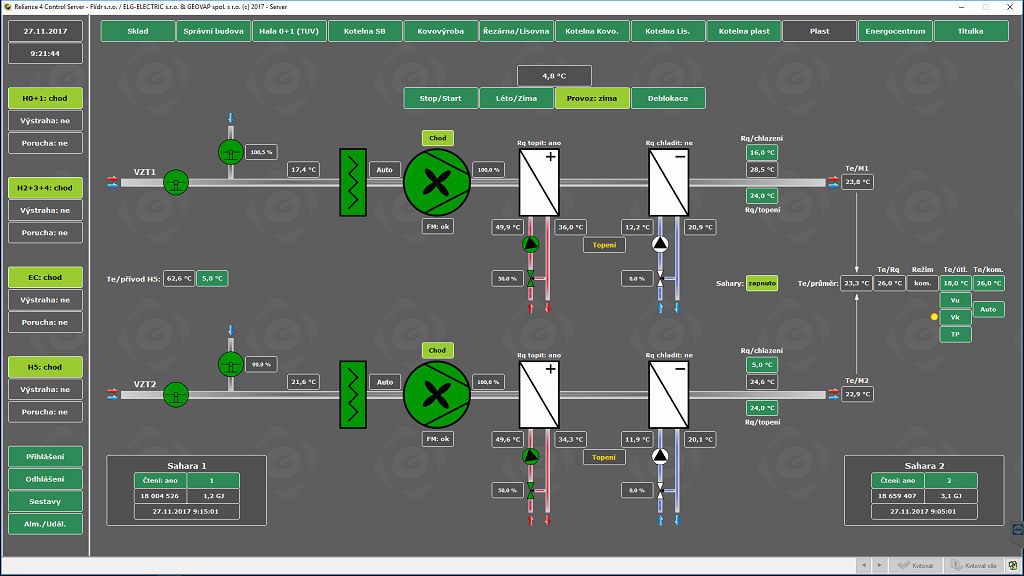Toggle the Sahary zapnuto switch
This screenshot has height=576, width=1024.
[762, 283]
